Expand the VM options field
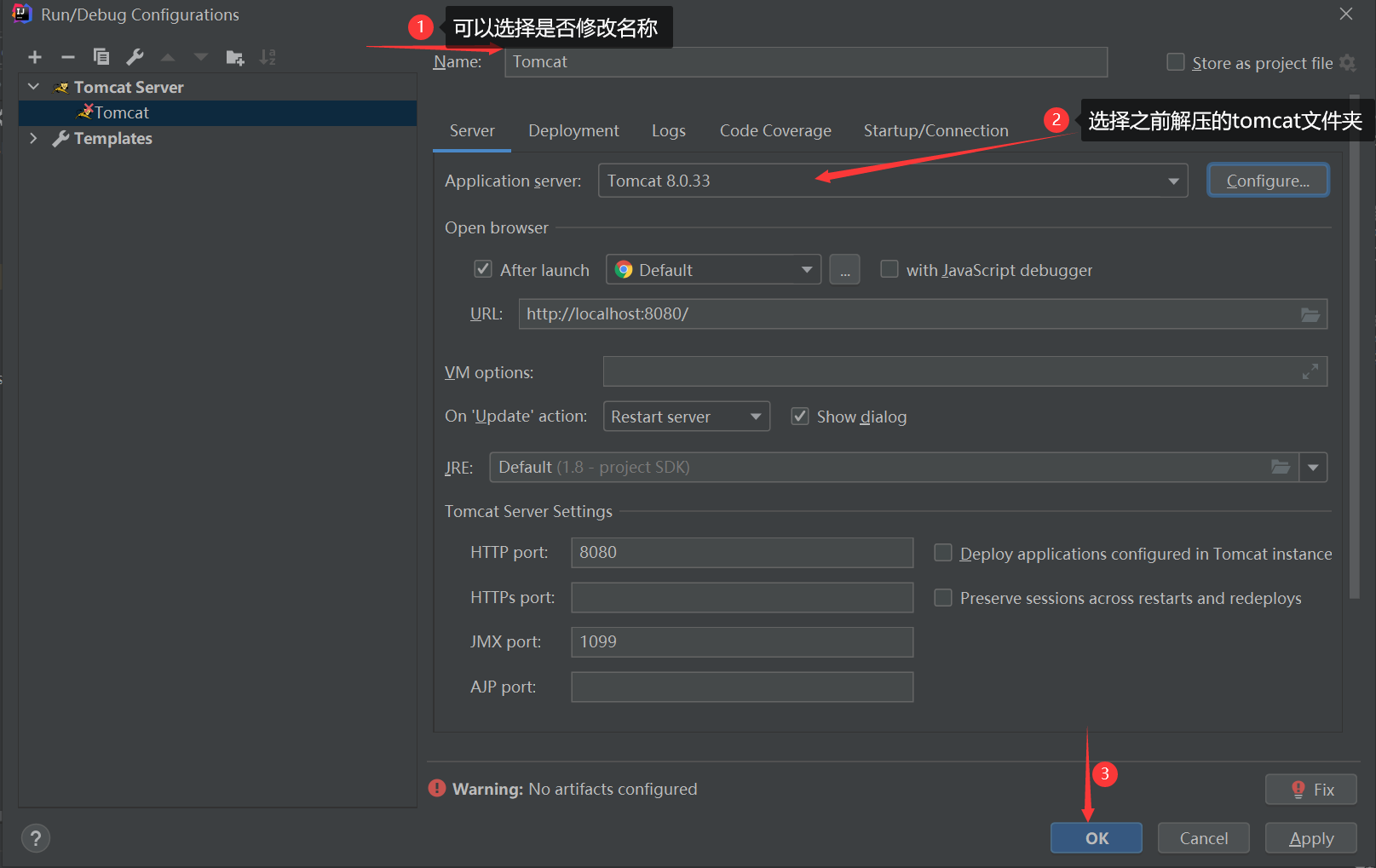Image resolution: width=1376 pixels, height=868 pixels. point(1310,371)
